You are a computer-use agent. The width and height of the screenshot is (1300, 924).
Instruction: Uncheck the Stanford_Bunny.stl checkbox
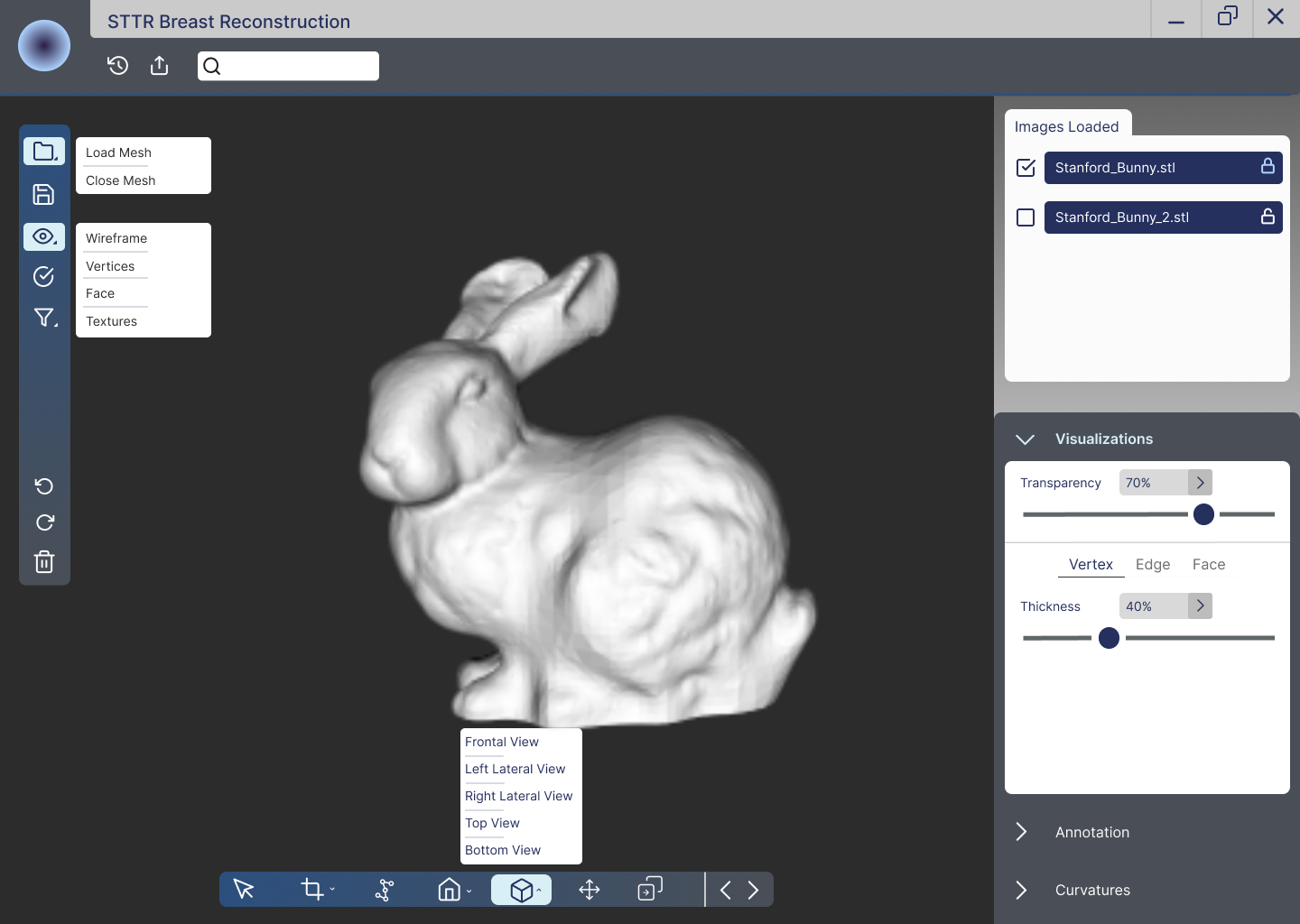1026,167
